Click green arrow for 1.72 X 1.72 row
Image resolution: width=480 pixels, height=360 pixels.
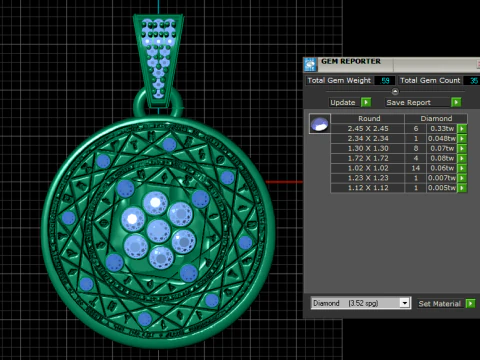pyautogui.click(x=462, y=158)
